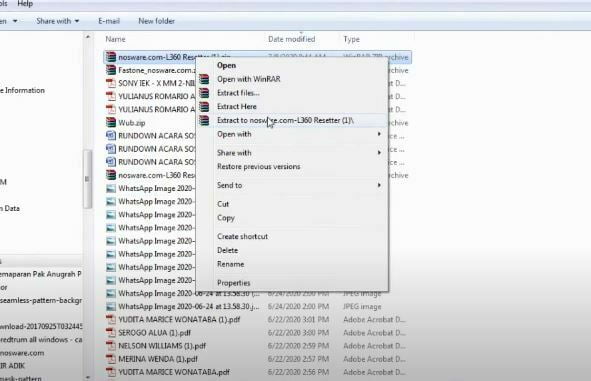Select NELSON WILLIAMS (1).pdf file name
This screenshot has height=381, width=591.
162,346
